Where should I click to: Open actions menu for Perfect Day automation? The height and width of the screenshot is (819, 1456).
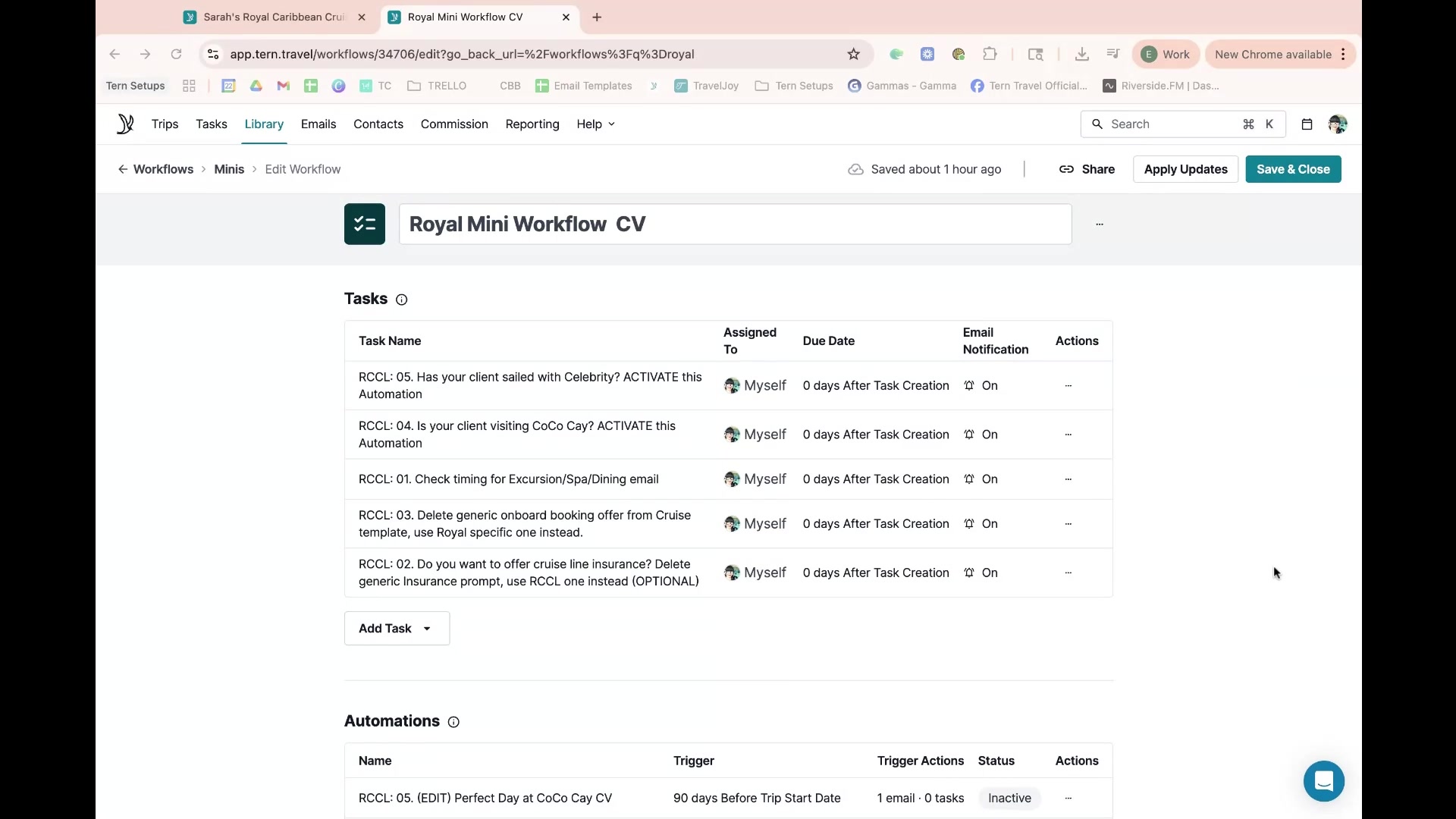coord(1068,798)
